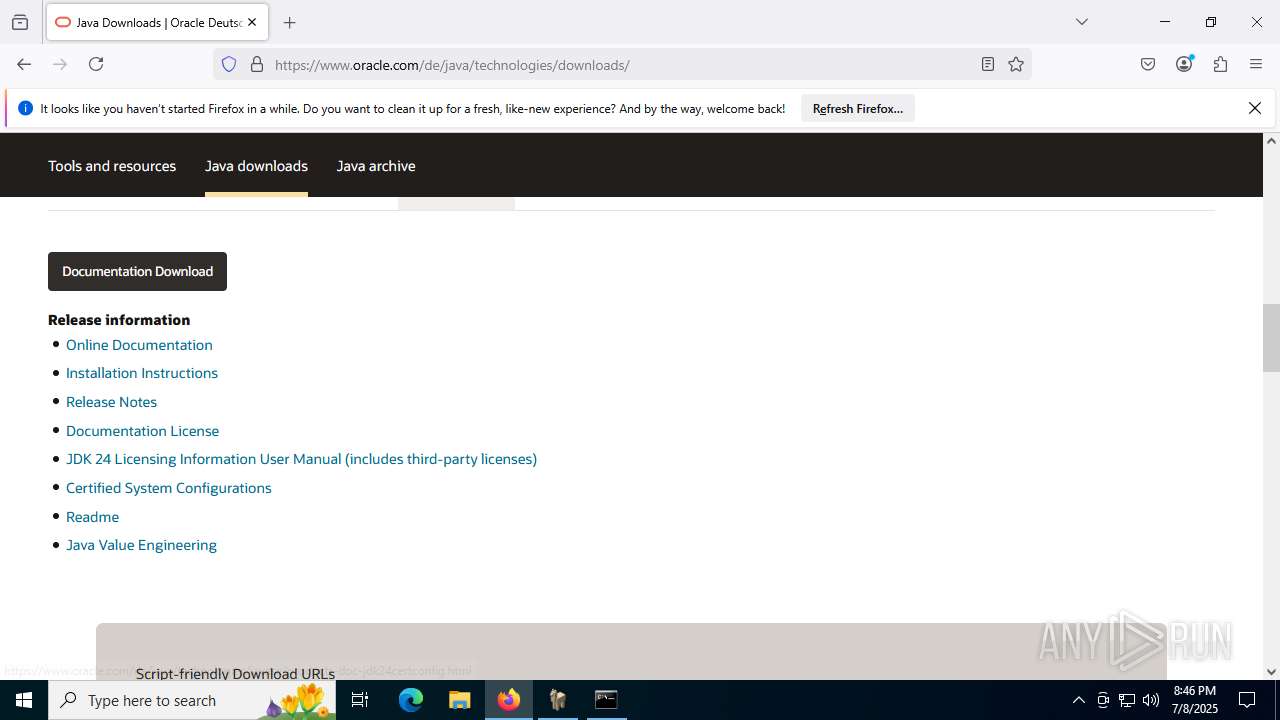Open JDK 24 Licensing Information User Manual

(x=301, y=459)
